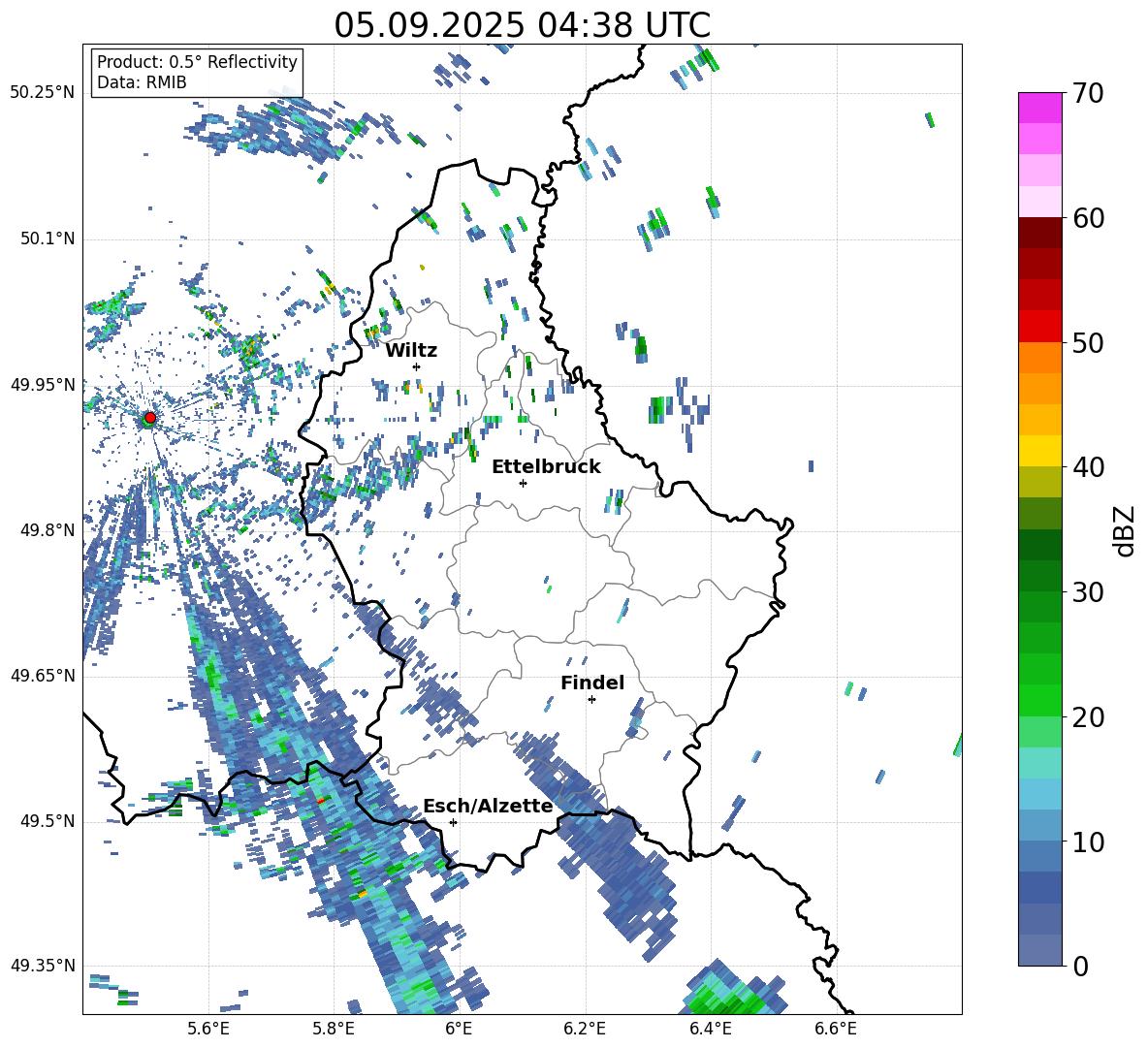Click the Esch/Alzette station cross marker
The height and width of the screenshot is (1048, 1148).
click(x=453, y=822)
